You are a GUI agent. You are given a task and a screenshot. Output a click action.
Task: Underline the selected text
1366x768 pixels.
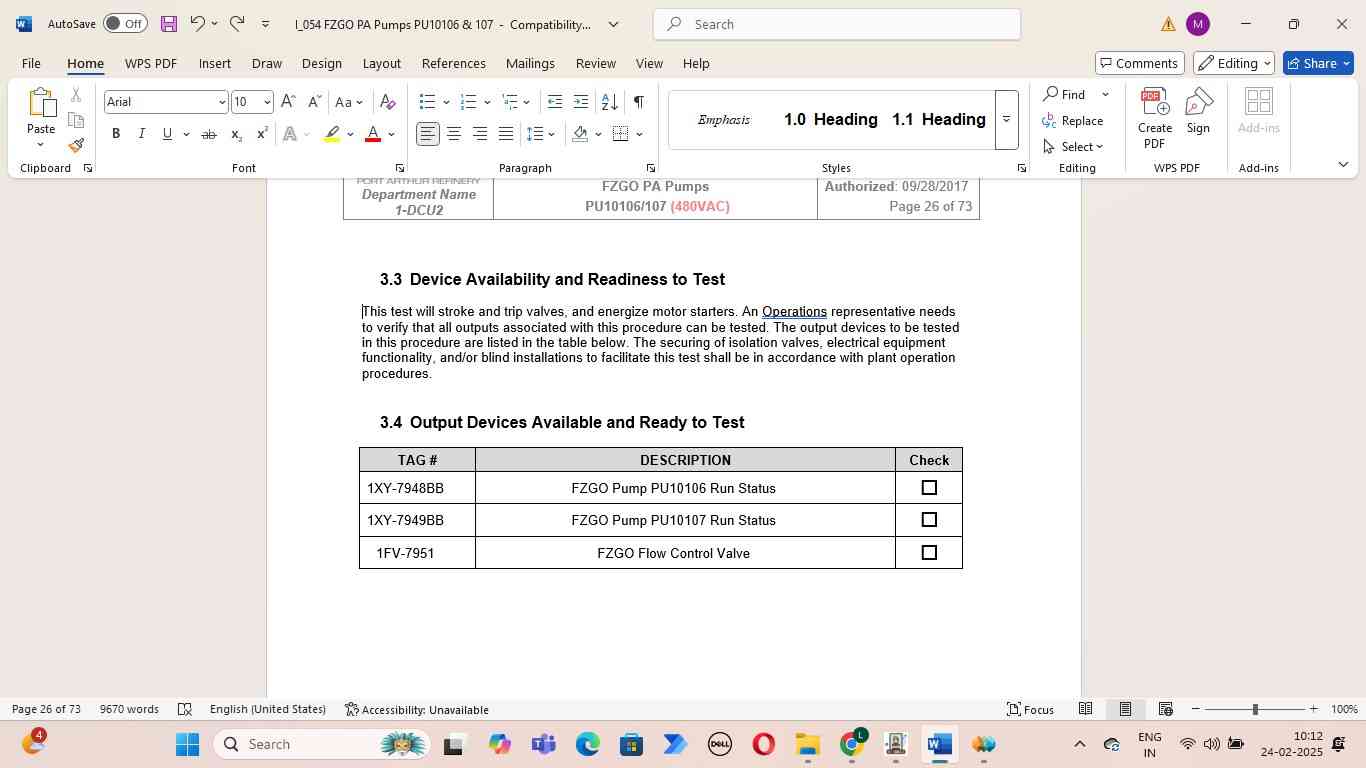pos(167,134)
